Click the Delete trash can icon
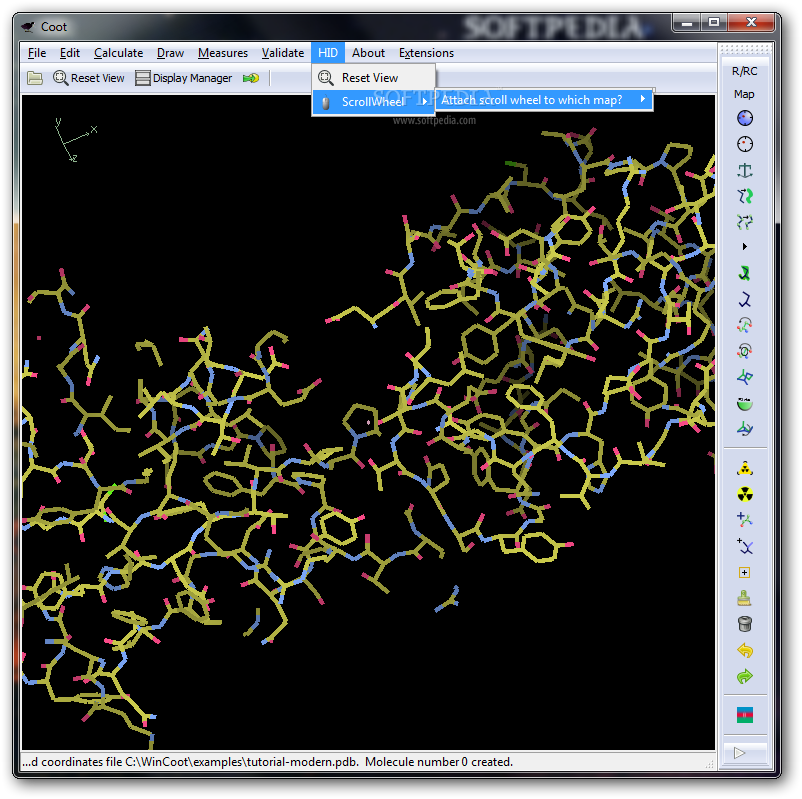The width and height of the screenshot is (802, 799). (745, 624)
